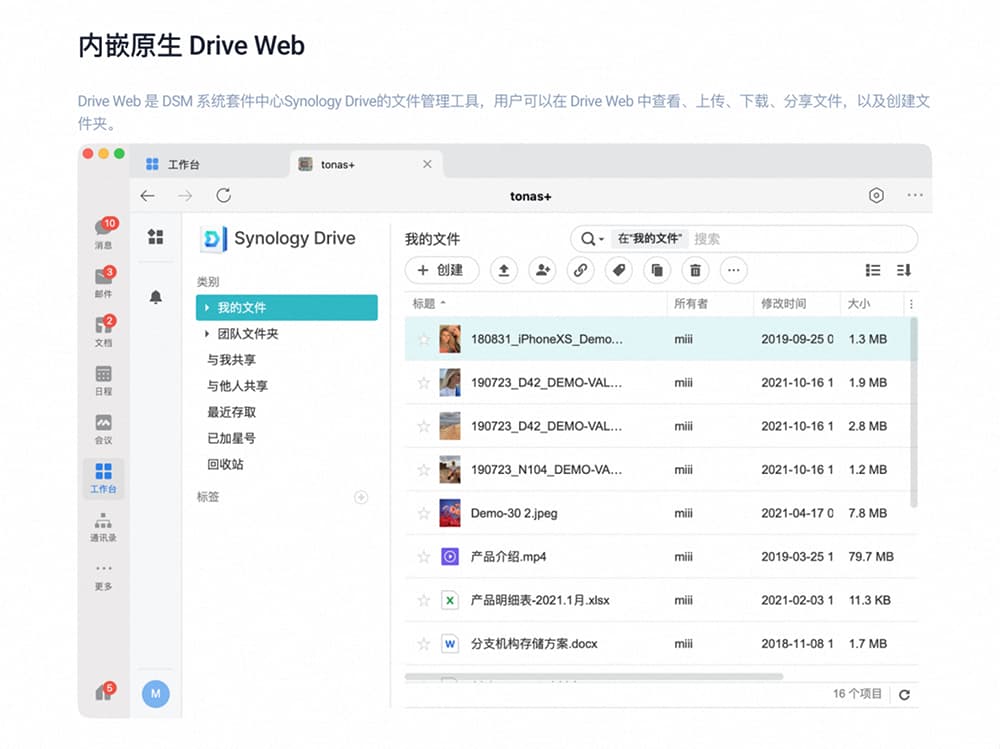Click the bottom sidebar icon with badge 5
1000x749 pixels.
point(105,692)
